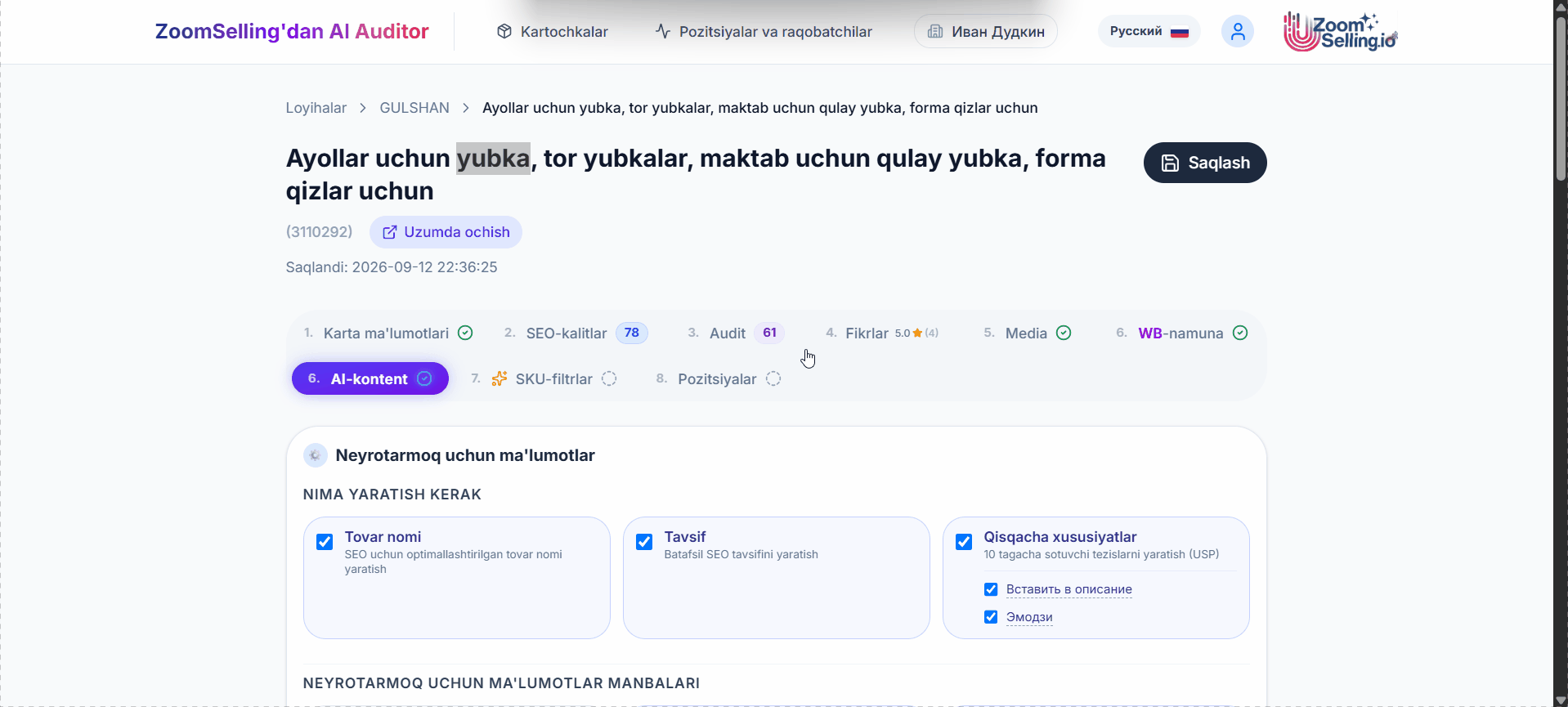This screenshot has width=1568, height=707.
Task: Click the Pozitsiyalar va raqobatchilar pulse icon
Action: click(x=663, y=31)
